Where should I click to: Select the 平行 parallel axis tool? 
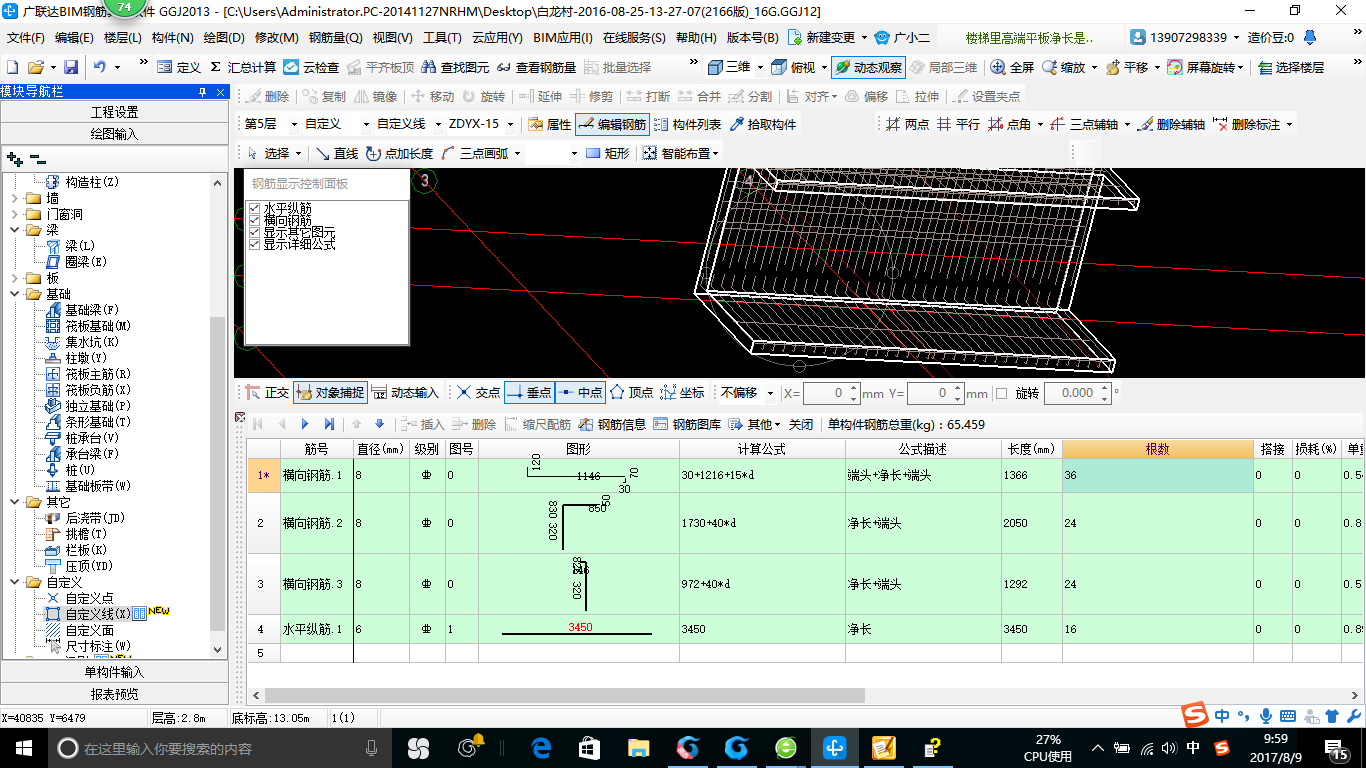[958, 125]
